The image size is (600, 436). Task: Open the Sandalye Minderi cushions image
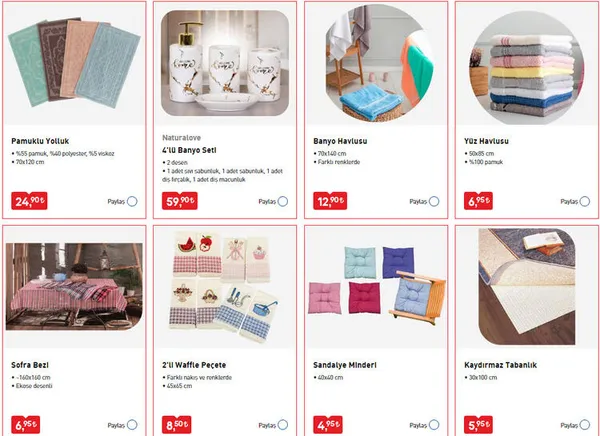tap(377, 286)
